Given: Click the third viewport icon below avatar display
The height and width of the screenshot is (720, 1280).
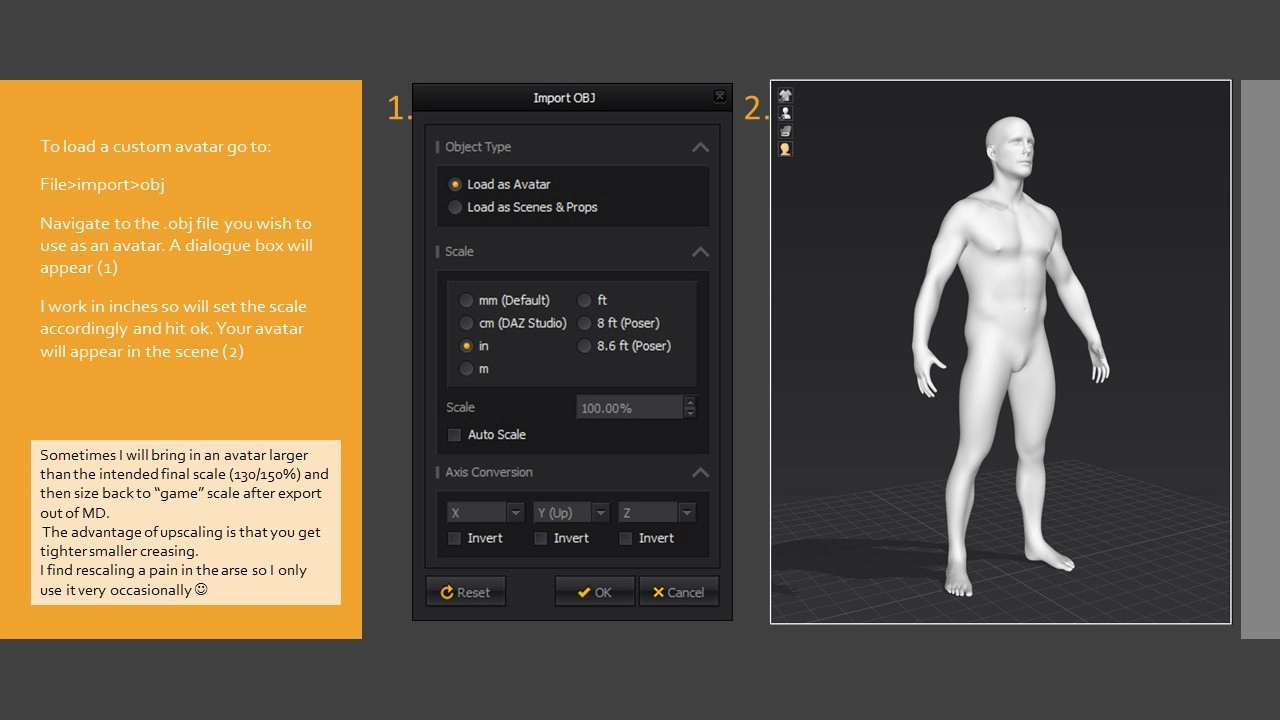Looking at the screenshot, I should click(x=785, y=131).
